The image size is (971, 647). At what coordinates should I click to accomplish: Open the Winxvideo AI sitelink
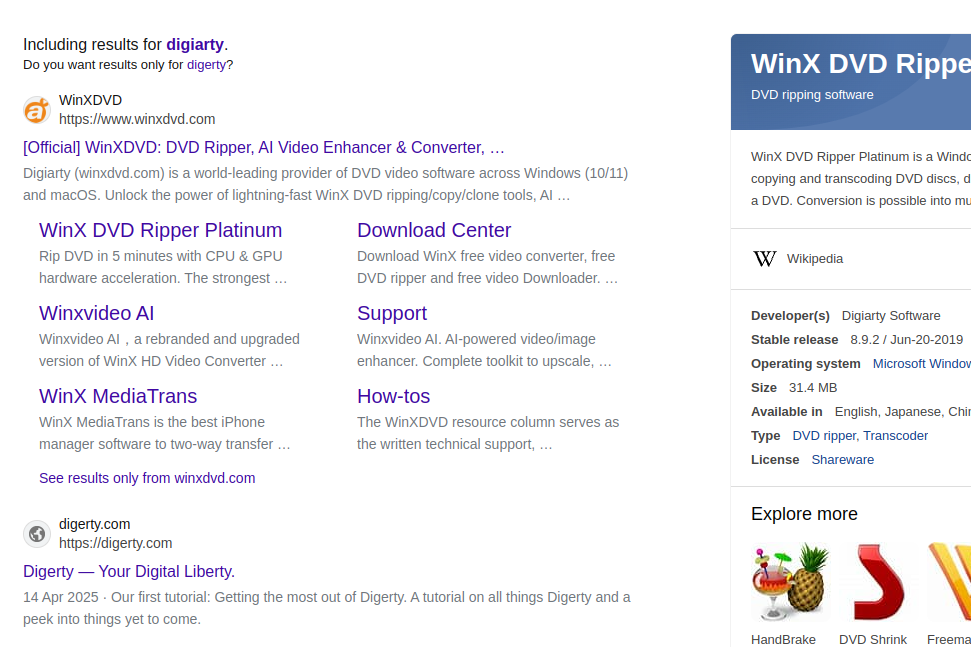pos(97,313)
